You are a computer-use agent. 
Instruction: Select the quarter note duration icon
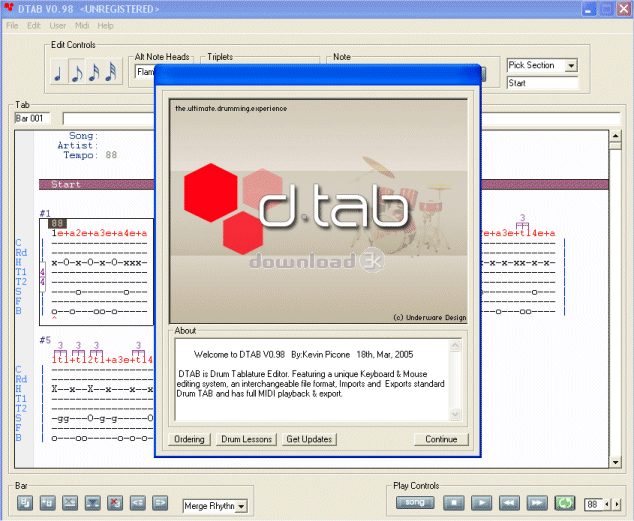(x=59, y=73)
